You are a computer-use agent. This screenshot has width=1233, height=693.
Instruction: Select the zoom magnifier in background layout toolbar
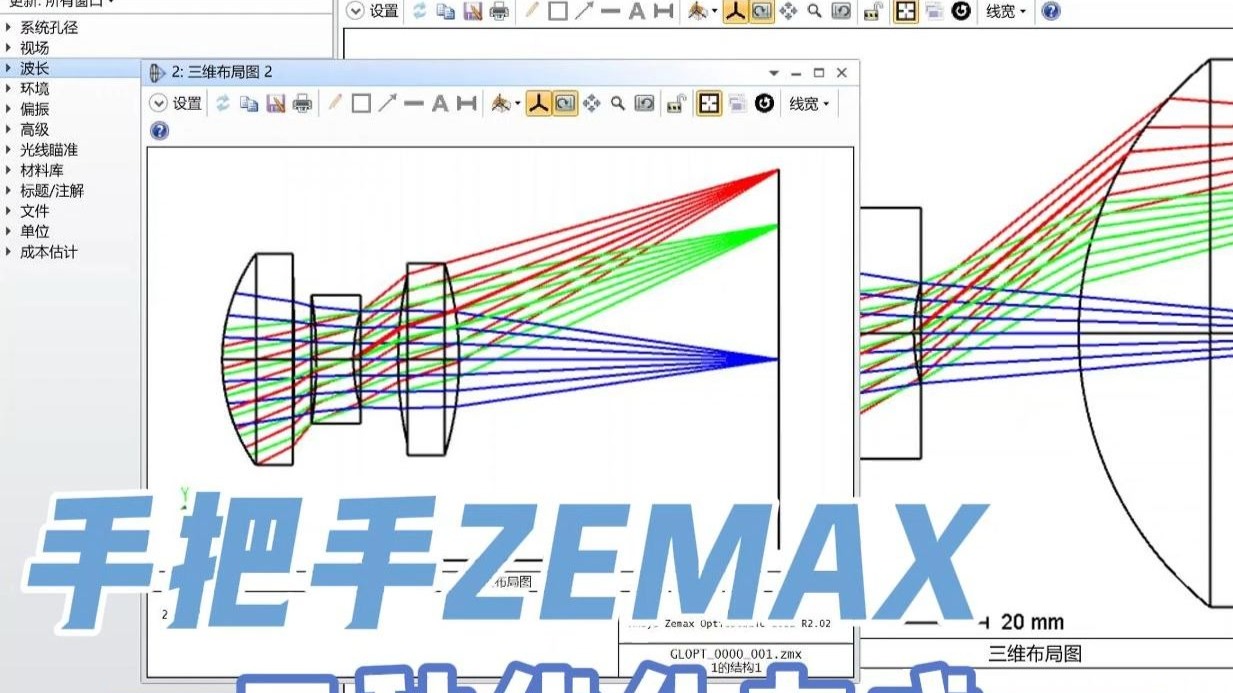pyautogui.click(x=815, y=11)
